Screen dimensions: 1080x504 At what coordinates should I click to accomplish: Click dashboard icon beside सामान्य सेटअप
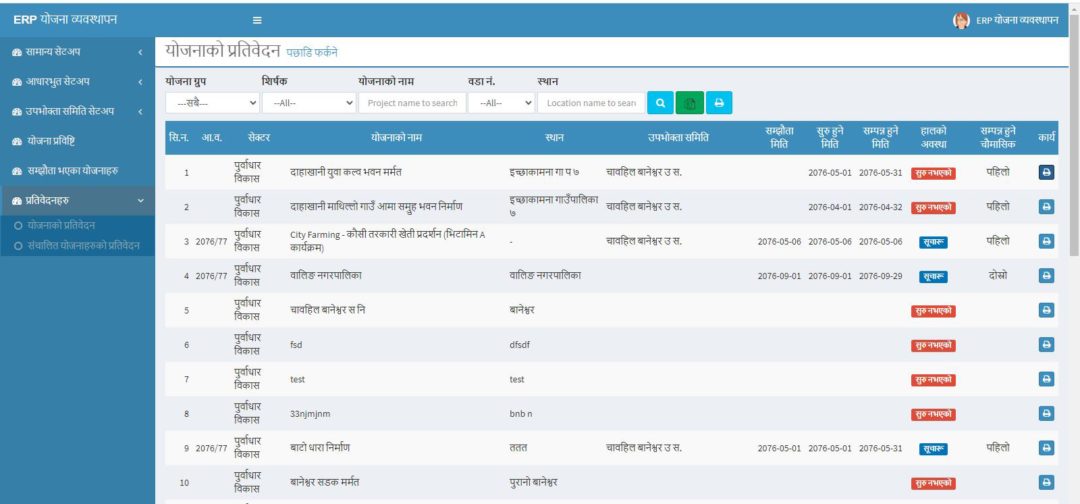point(17,52)
